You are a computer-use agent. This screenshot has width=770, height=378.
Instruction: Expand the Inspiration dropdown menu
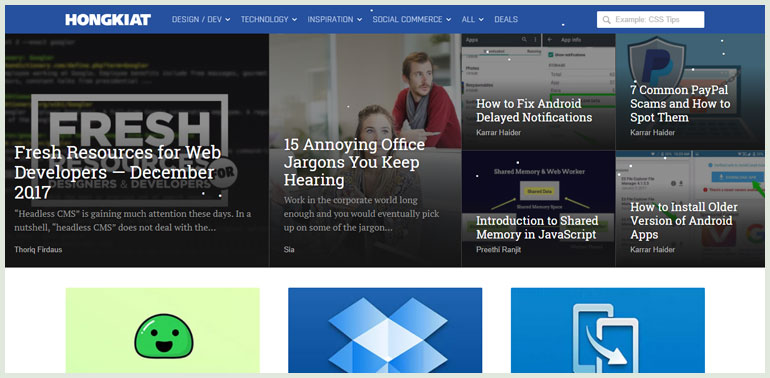(x=334, y=20)
